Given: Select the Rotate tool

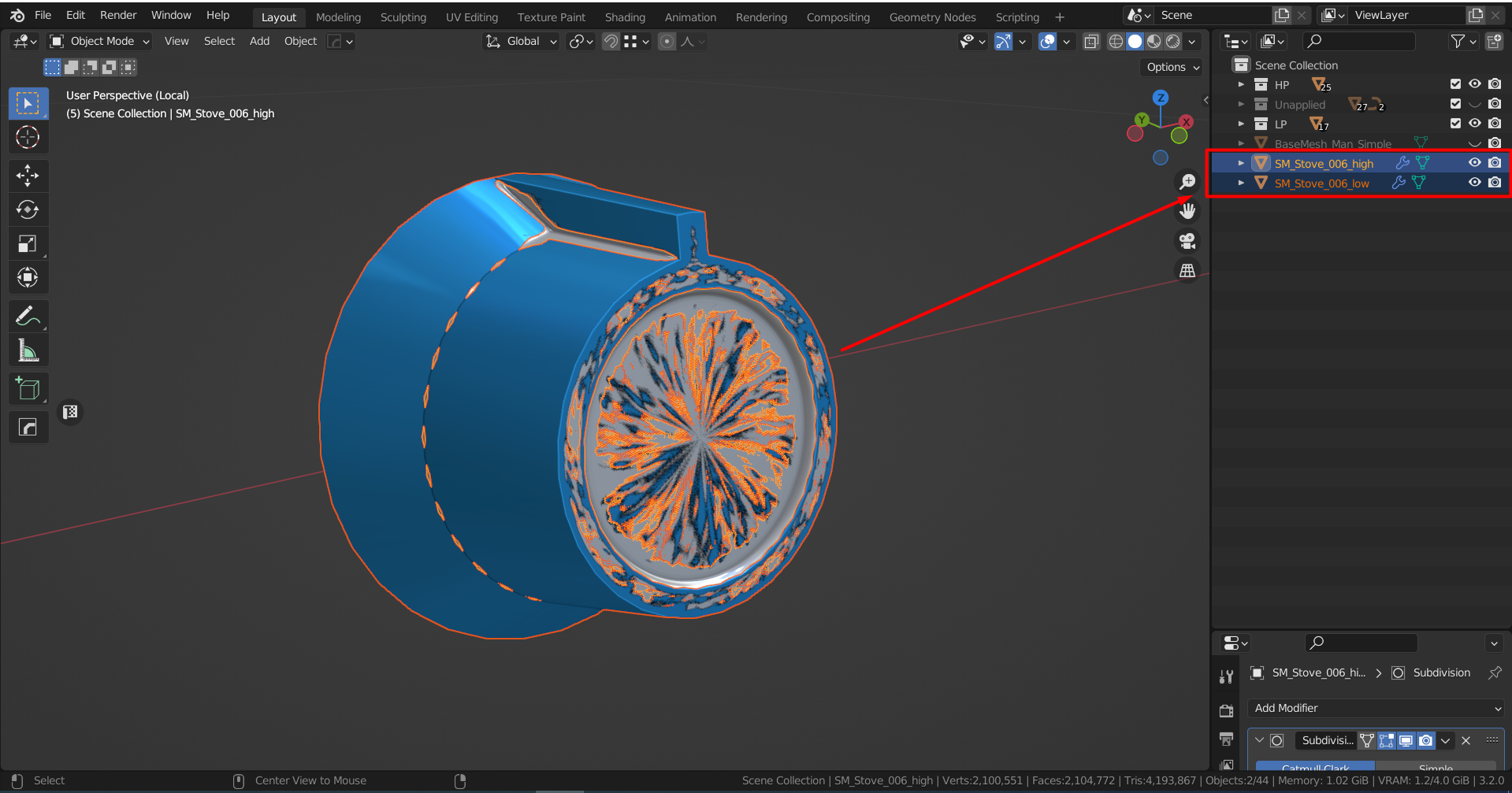Looking at the screenshot, I should pyautogui.click(x=28, y=210).
